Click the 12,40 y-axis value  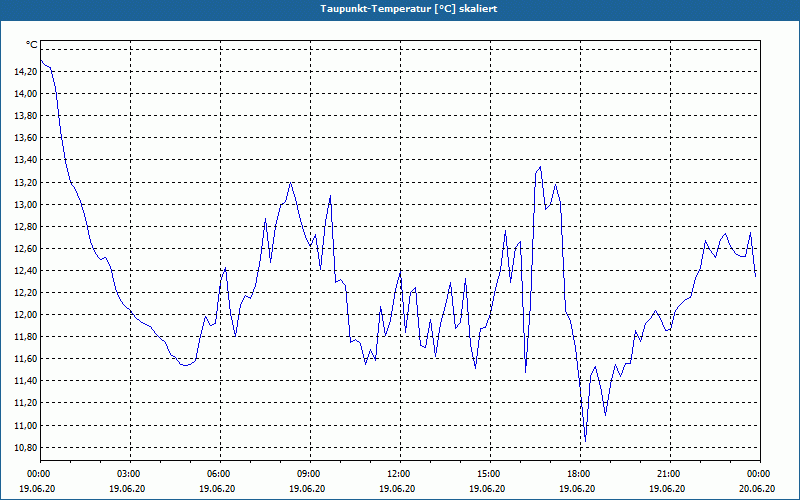click(x=26, y=270)
